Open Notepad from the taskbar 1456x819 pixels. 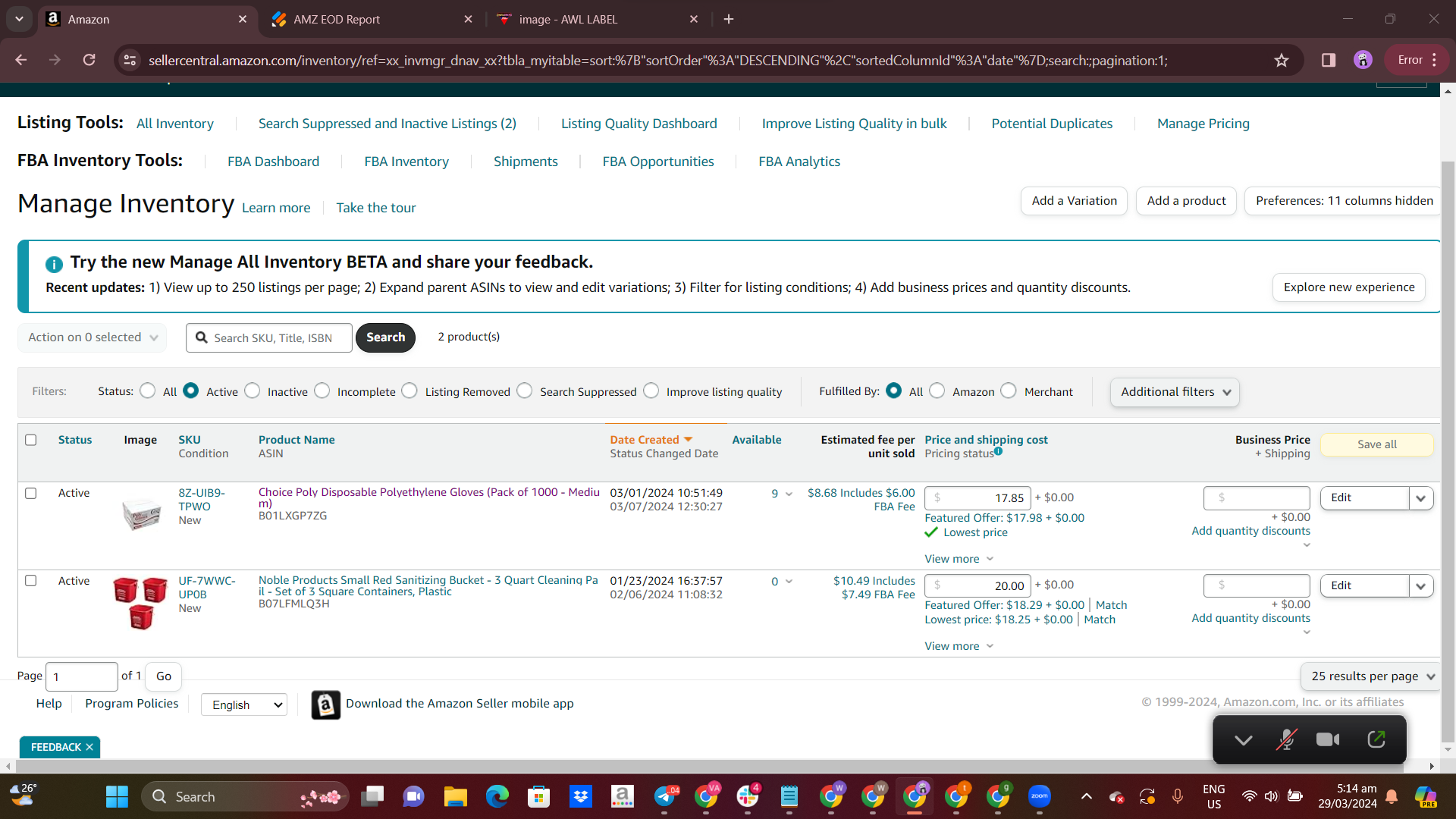[789, 797]
